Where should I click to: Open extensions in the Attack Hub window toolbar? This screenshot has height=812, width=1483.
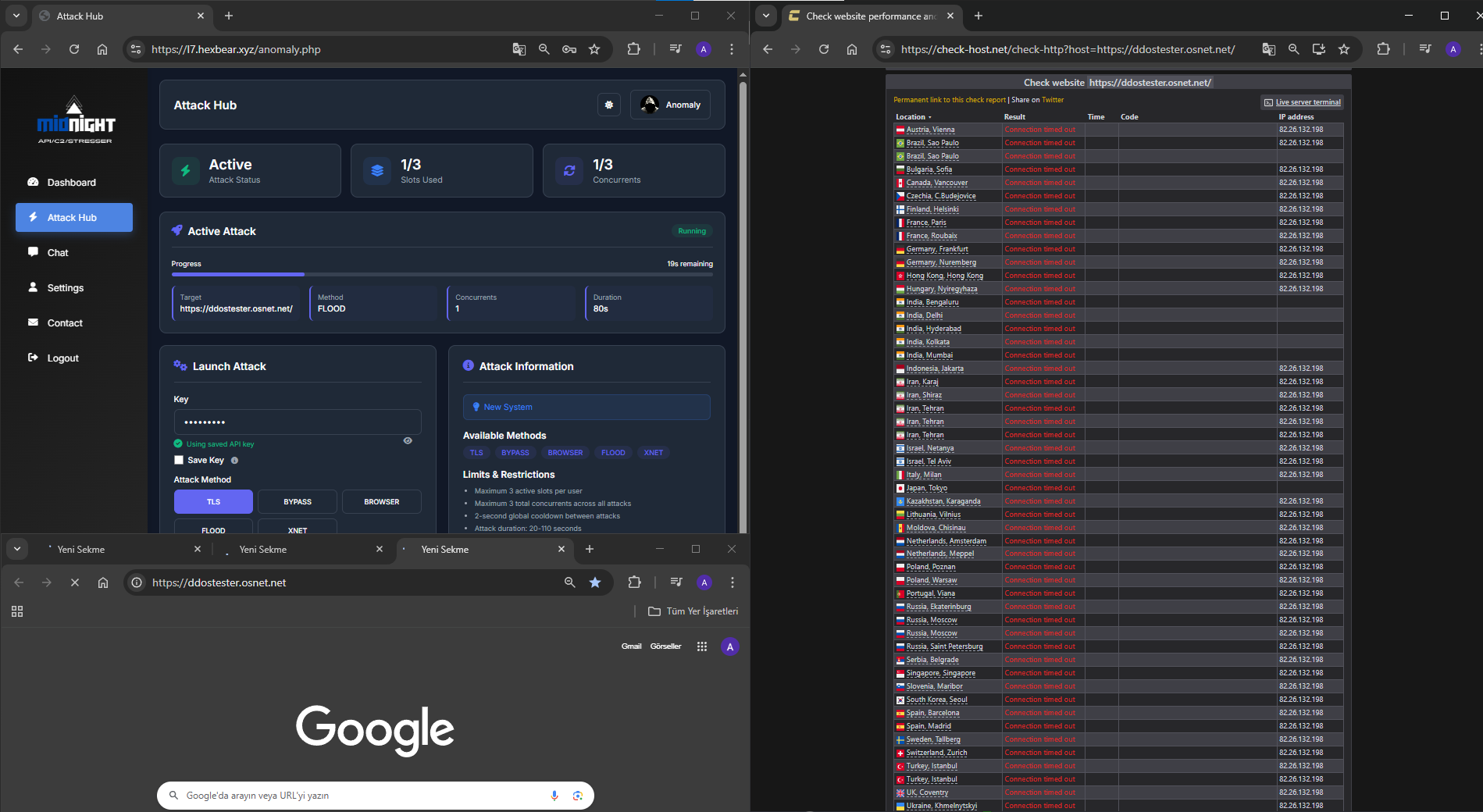click(633, 49)
